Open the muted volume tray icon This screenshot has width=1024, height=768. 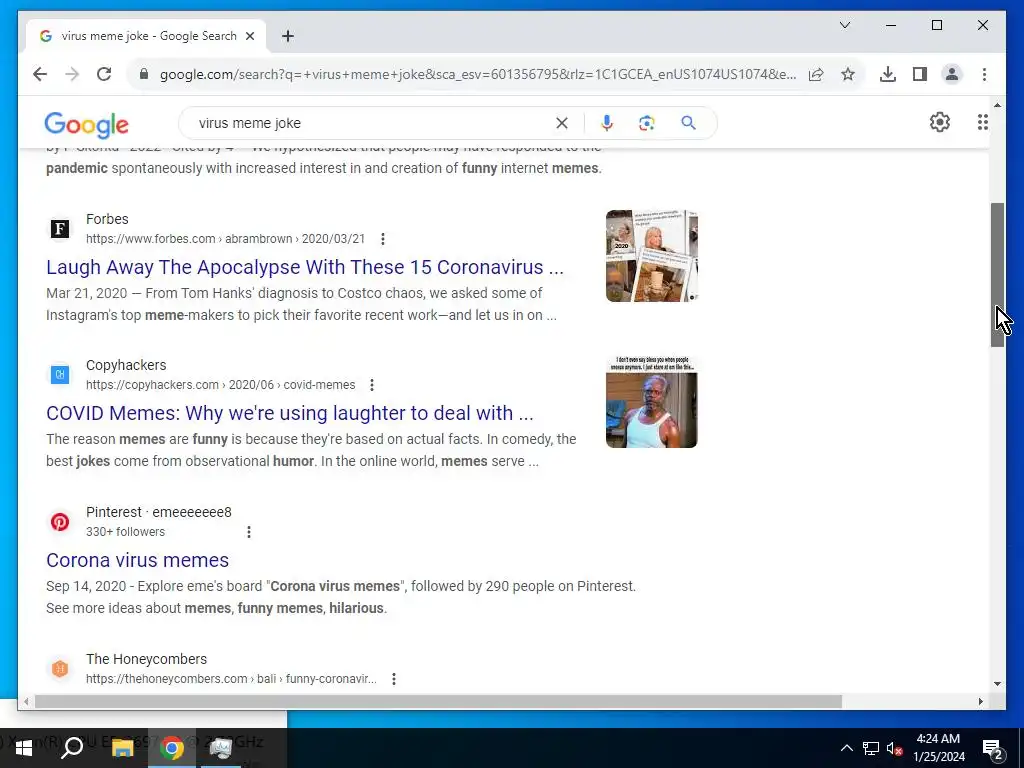click(895, 748)
